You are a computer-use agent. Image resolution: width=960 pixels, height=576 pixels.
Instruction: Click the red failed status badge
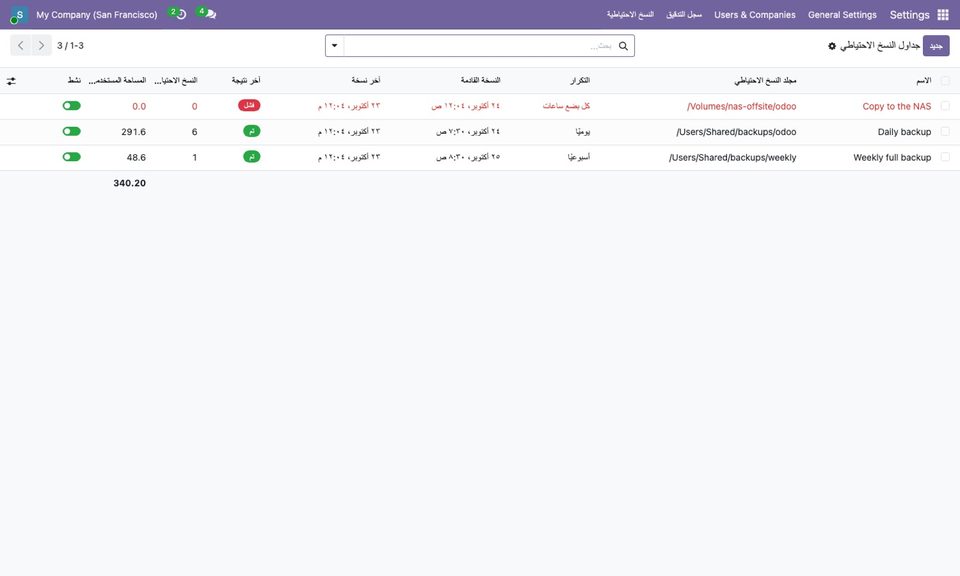pyautogui.click(x=249, y=105)
